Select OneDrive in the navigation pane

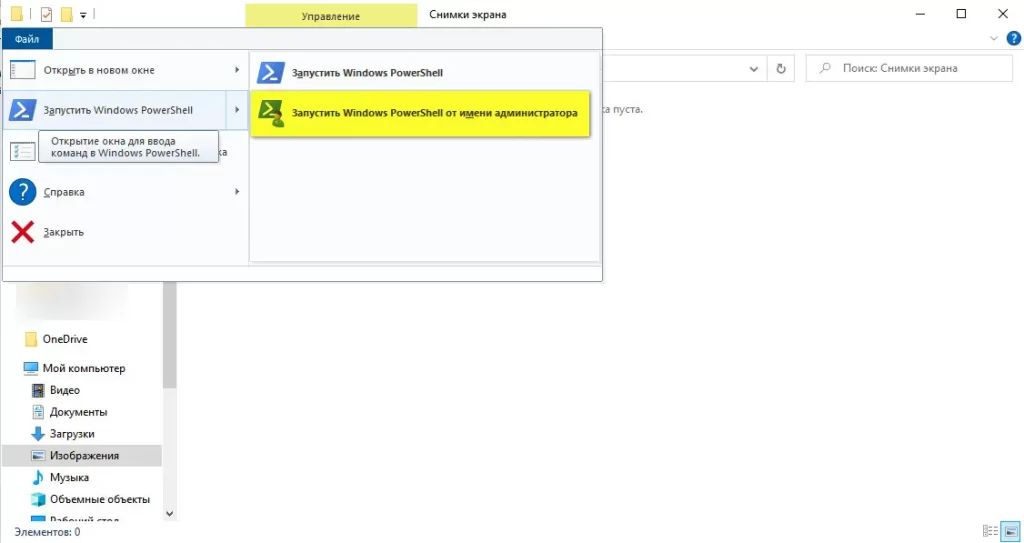click(65, 339)
